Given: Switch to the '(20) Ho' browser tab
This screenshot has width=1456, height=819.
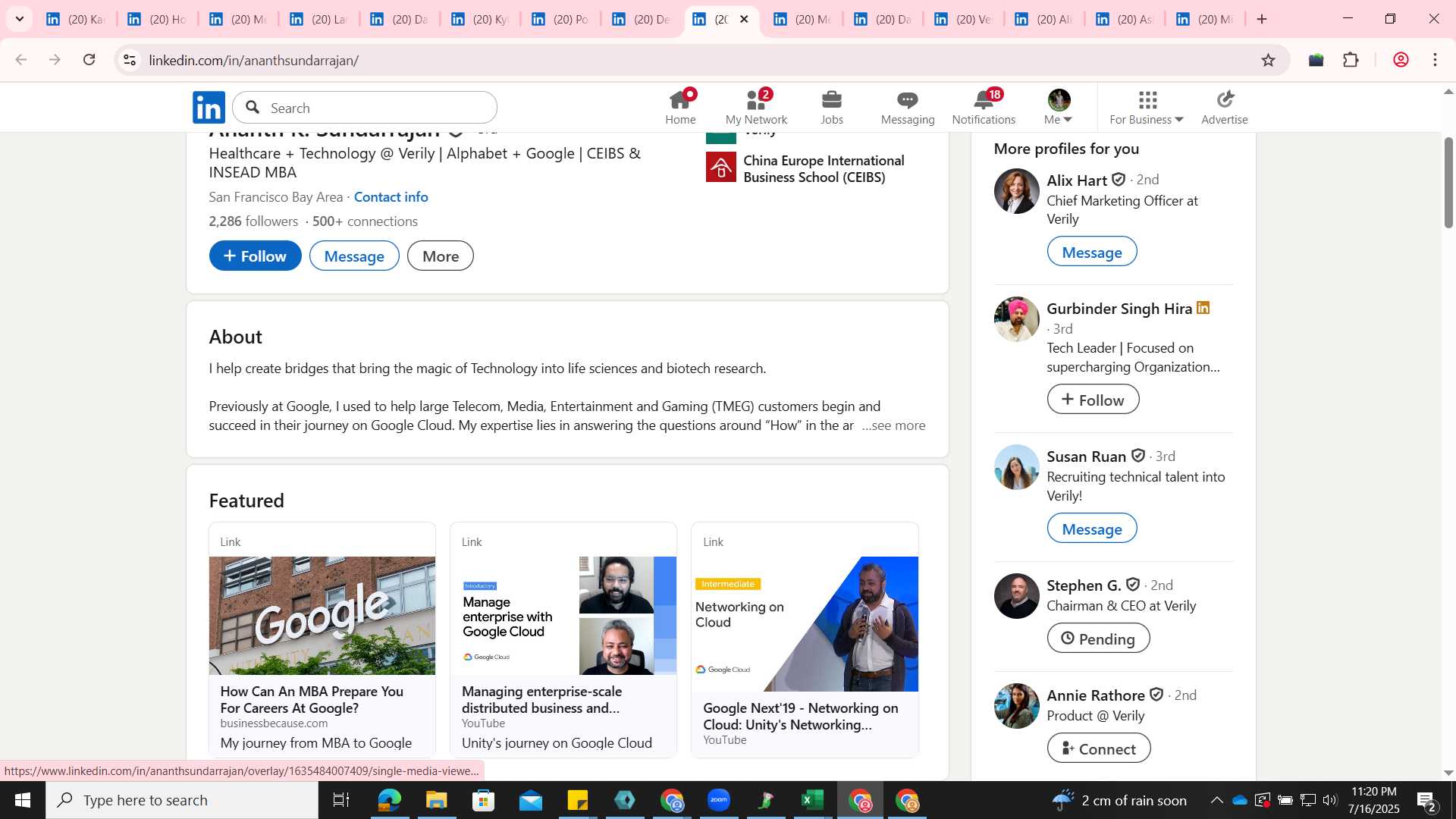Looking at the screenshot, I should coord(158,19).
